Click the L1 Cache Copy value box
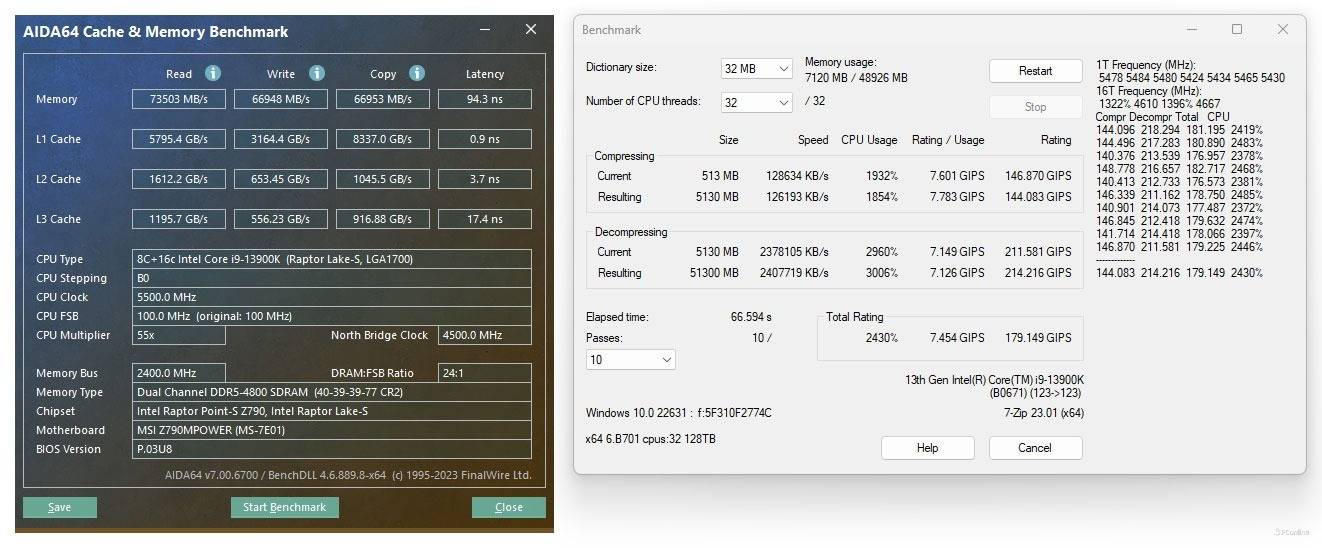This screenshot has height=548, width=1322. 382,139
